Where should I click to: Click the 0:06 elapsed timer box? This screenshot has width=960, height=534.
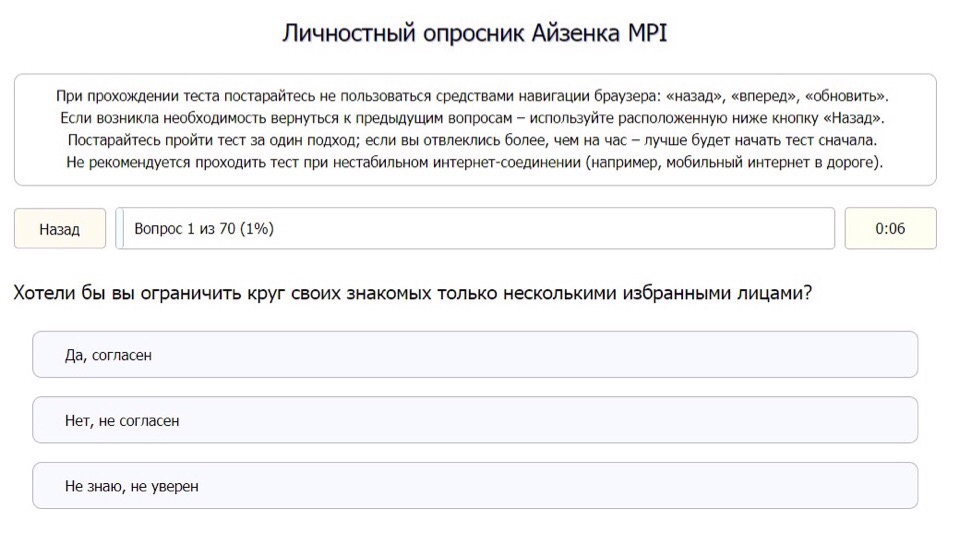pyautogui.click(x=890, y=229)
